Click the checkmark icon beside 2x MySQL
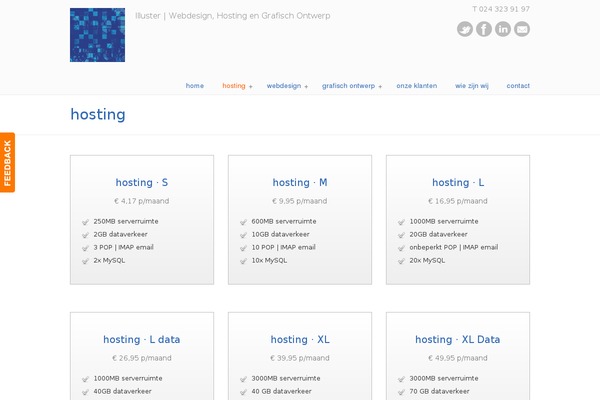This screenshot has height=400, width=600. [85, 261]
